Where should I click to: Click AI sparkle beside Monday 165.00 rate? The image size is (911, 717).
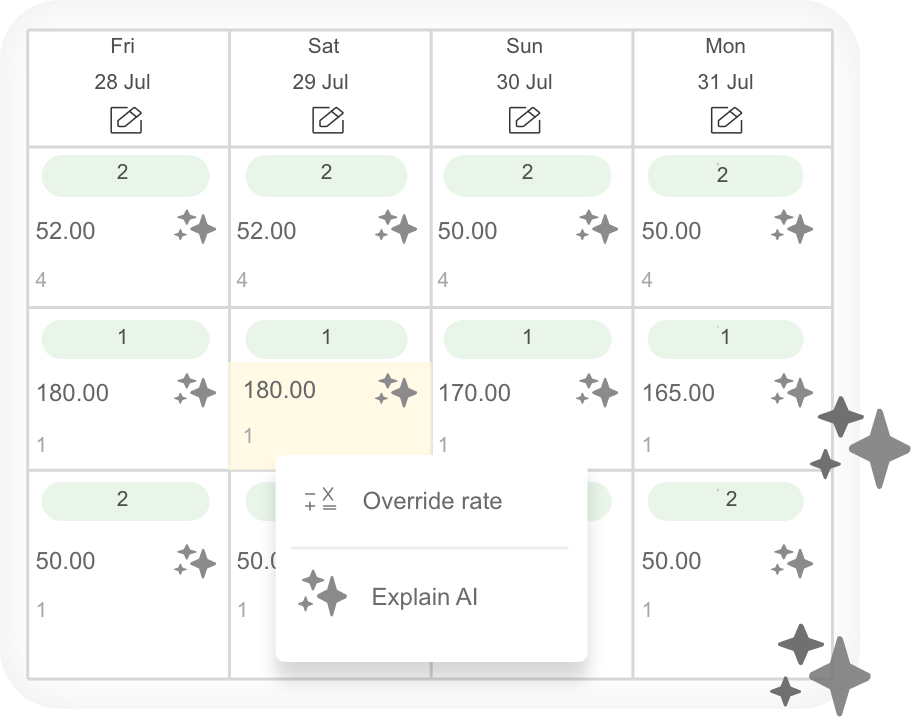(792, 390)
